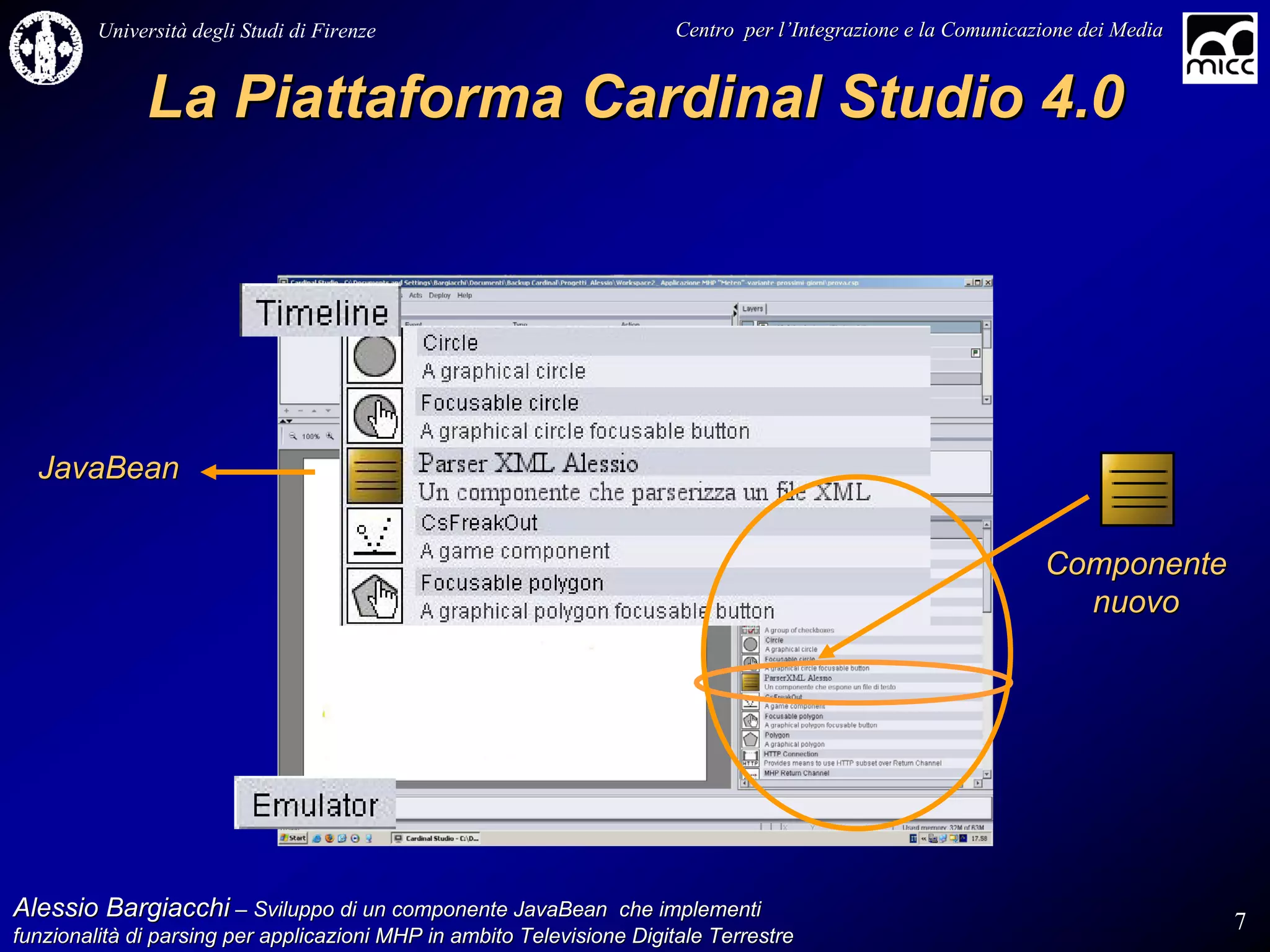
Task: Click the plus button under the timeline list
Action: point(286,411)
